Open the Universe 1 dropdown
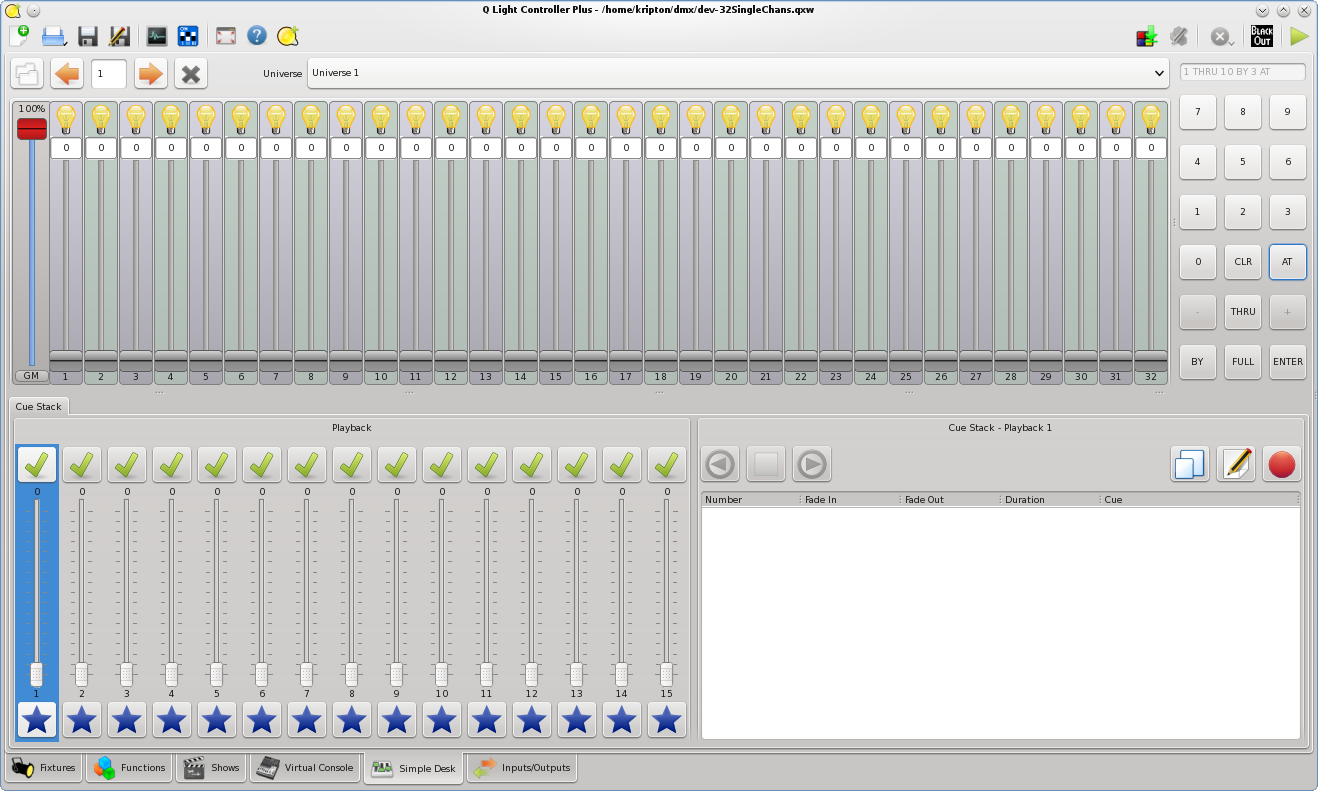The height and width of the screenshot is (791, 1318). [x=739, y=73]
